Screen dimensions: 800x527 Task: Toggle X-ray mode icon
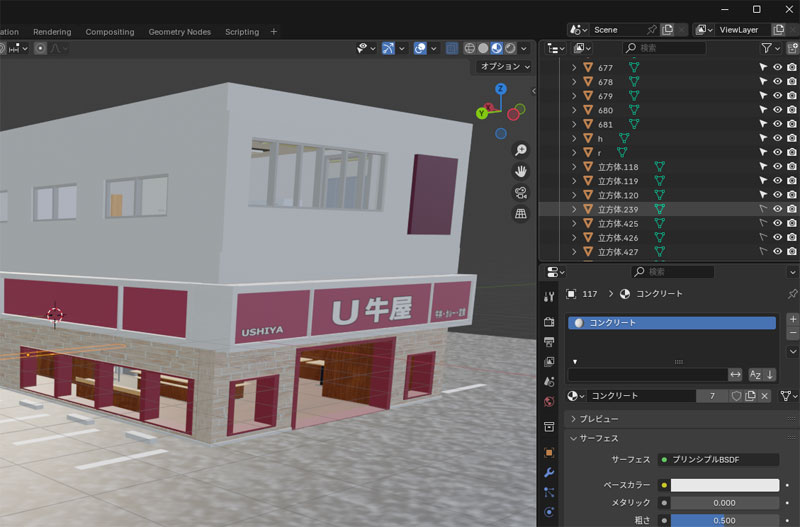(452, 48)
